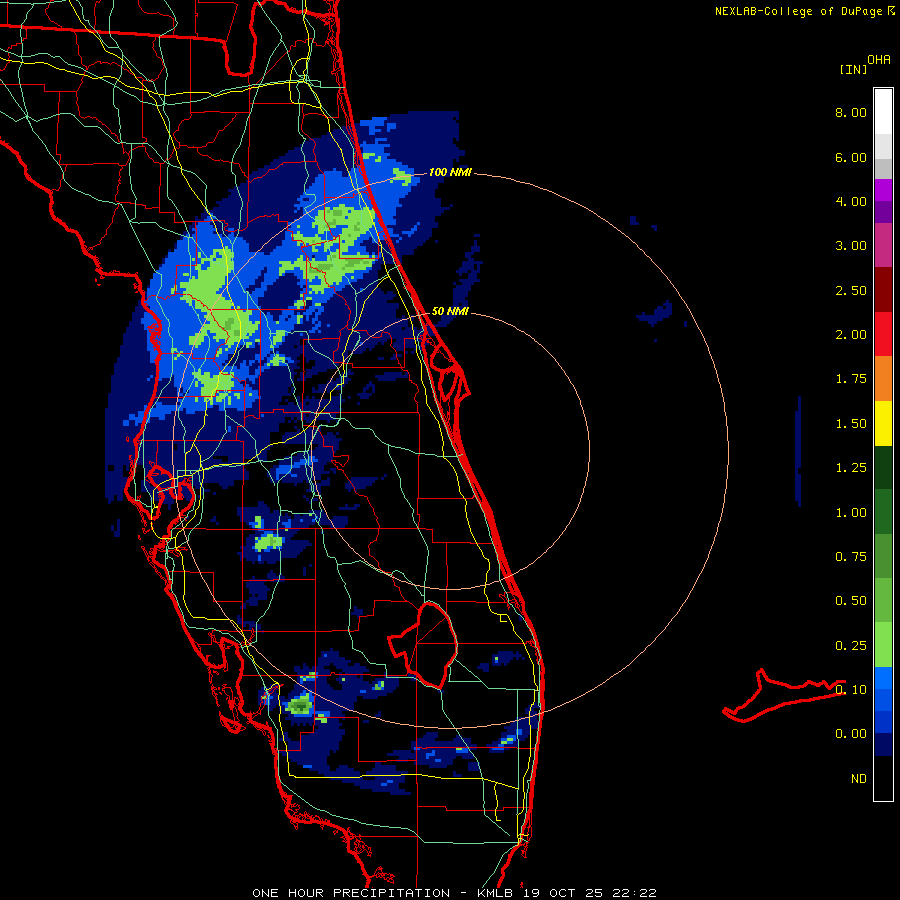Click the 1.00 legend value

tap(851, 513)
